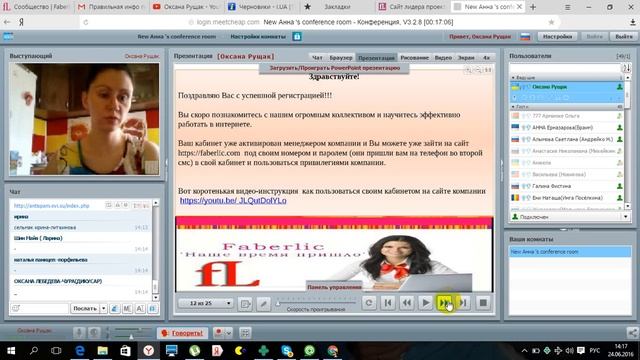Jump to the first slide
The image size is (640, 360).
[x=388, y=303]
